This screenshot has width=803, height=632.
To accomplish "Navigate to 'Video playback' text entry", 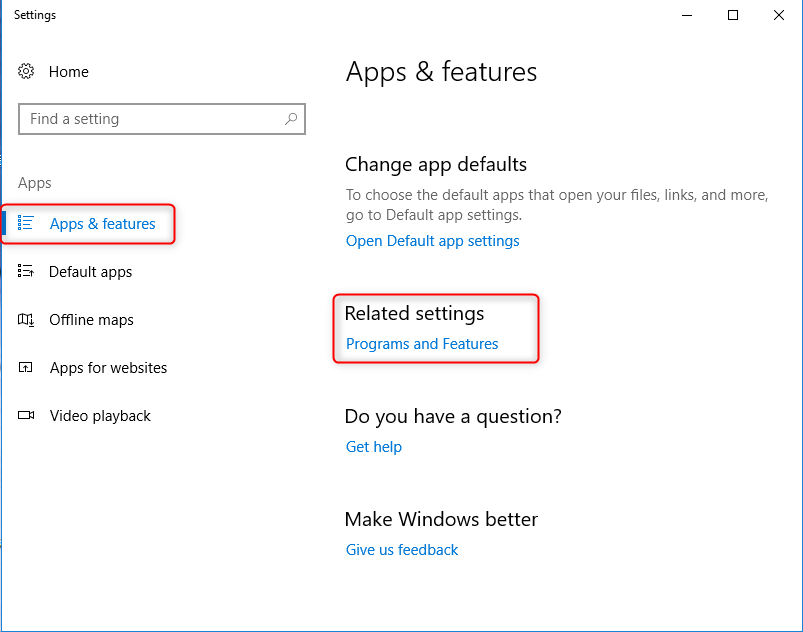I will click(100, 416).
